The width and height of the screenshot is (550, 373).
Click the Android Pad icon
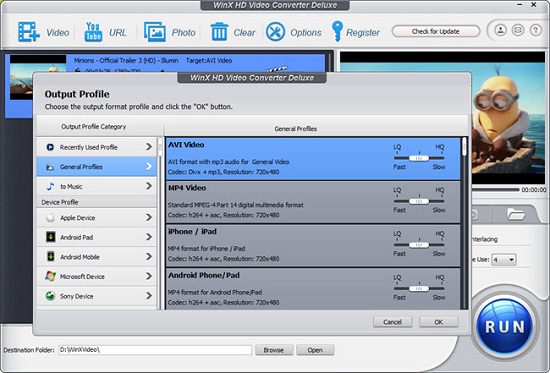tap(51, 237)
